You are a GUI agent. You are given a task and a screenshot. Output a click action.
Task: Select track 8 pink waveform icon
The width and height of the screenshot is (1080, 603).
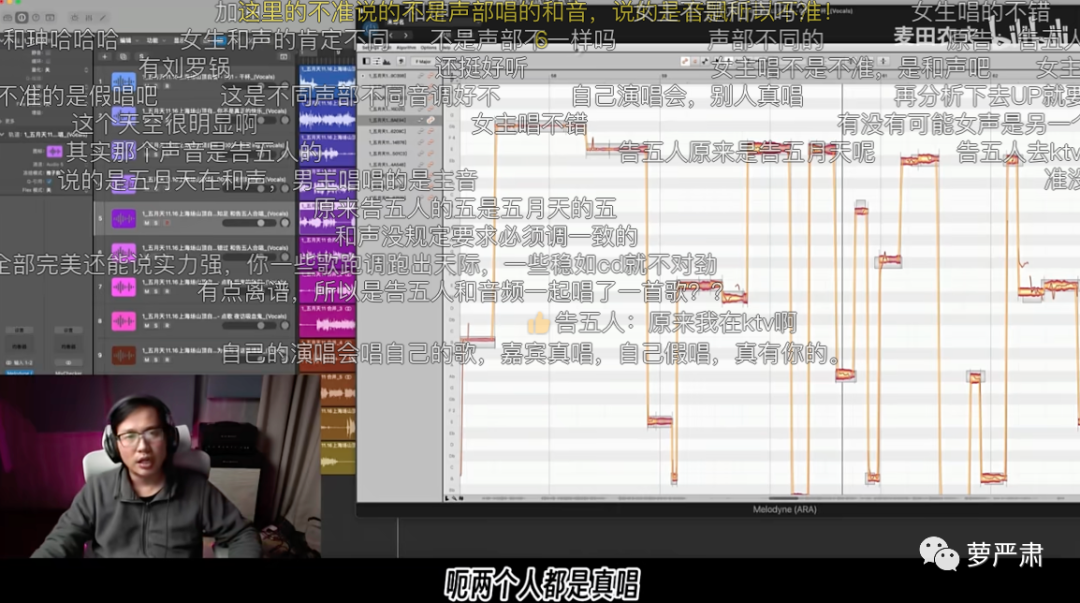[x=123, y=321]
